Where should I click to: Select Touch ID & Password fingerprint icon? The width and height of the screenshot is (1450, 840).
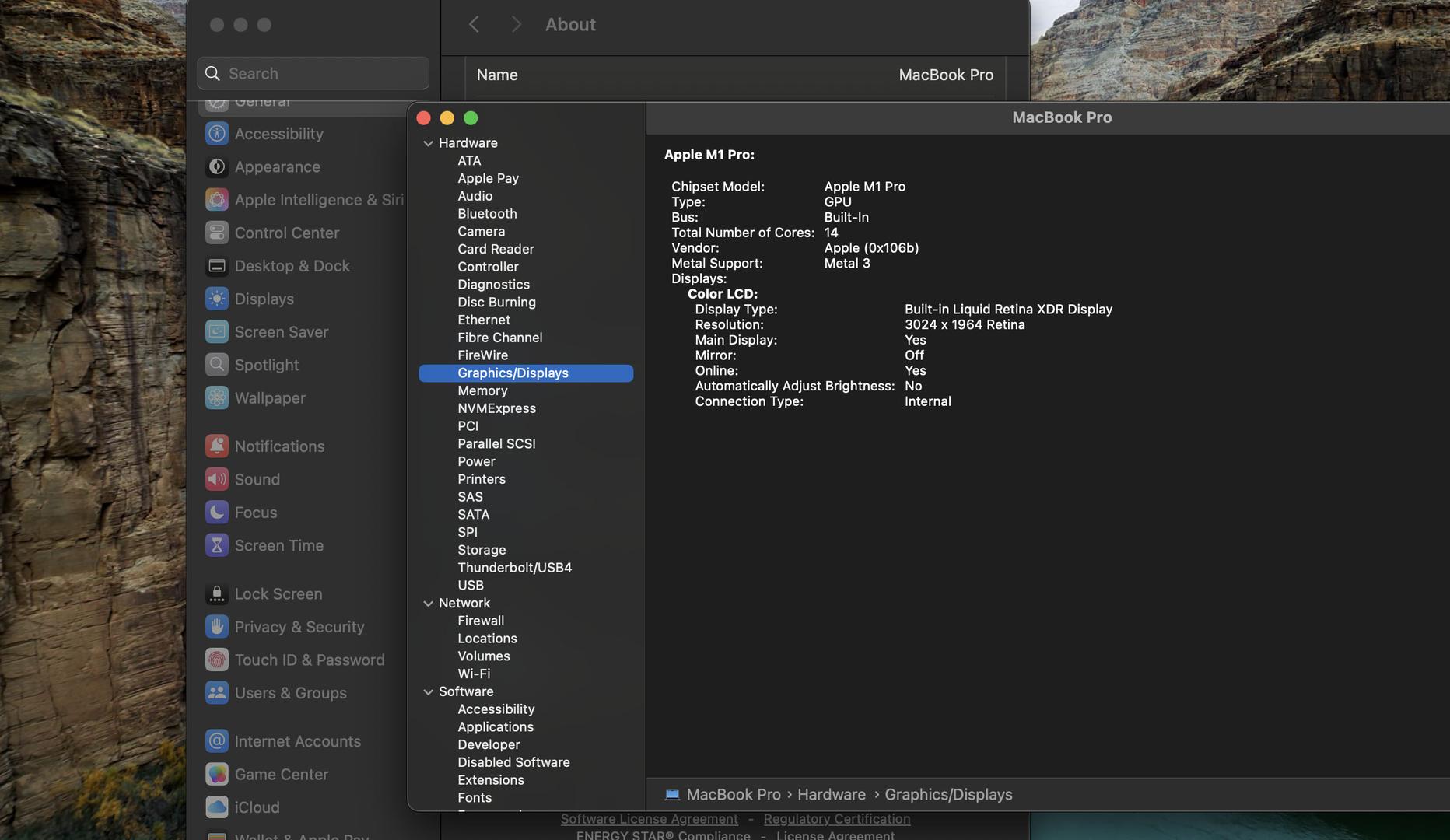tap(217, 660)
